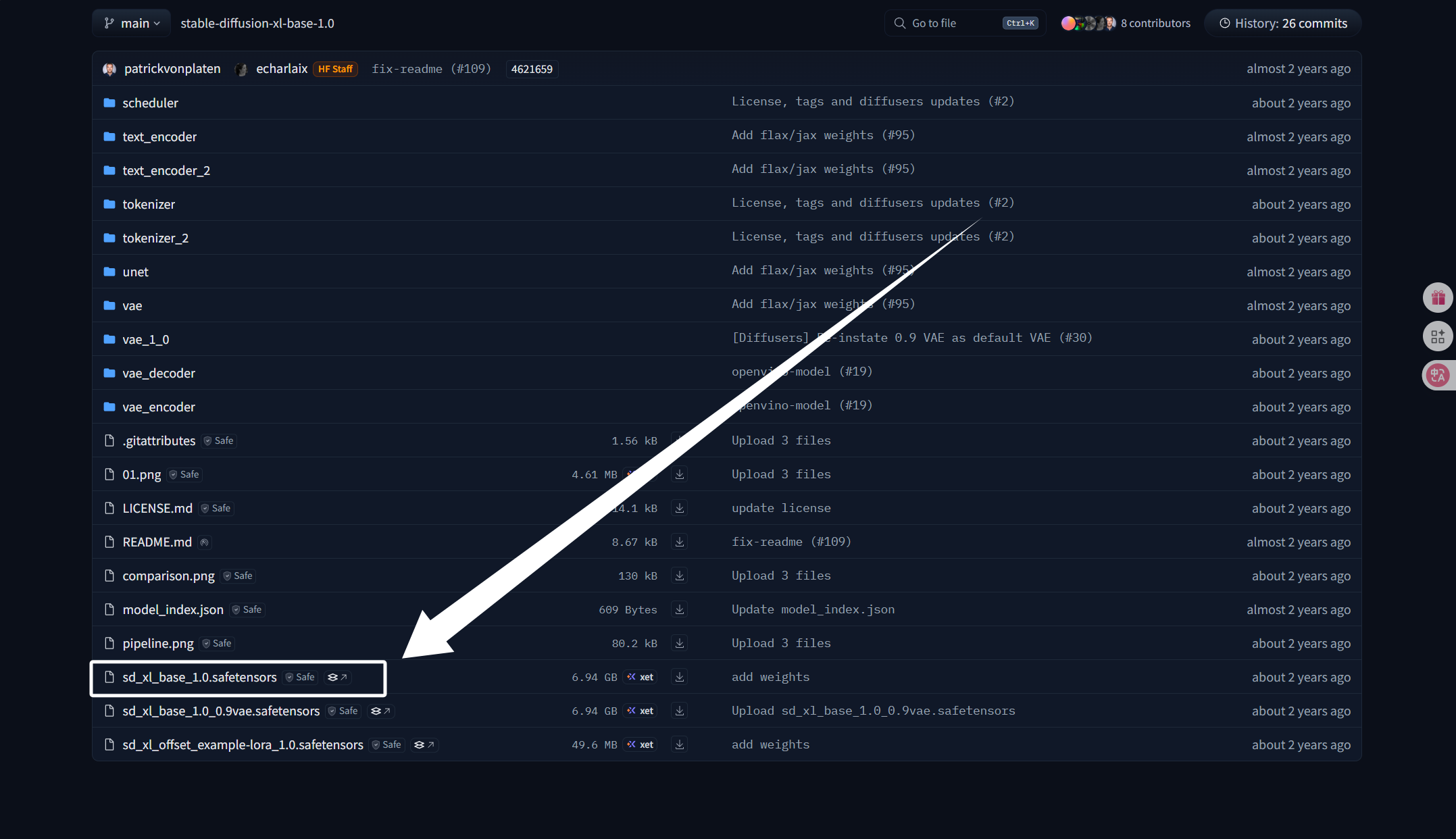
Task: Click the apps grid floating icon on the right
Action: pos(1438,336)
